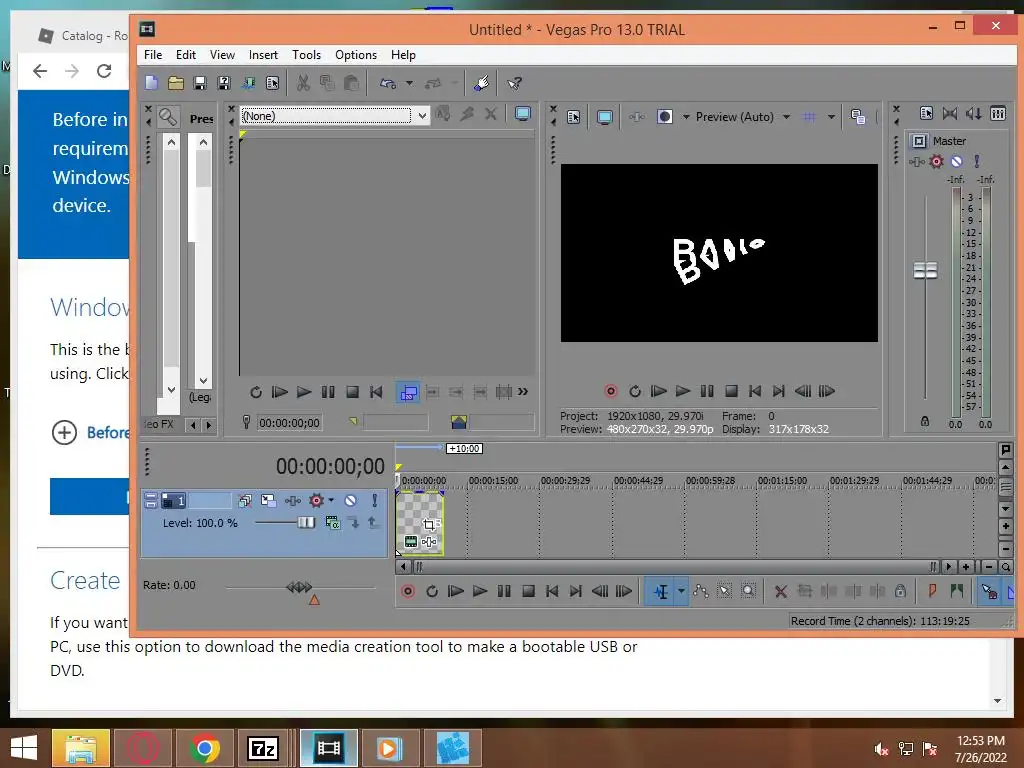This screenshot has height=768, width=1024.
Task: Click the What's This help icon
Action: point(515,83)
